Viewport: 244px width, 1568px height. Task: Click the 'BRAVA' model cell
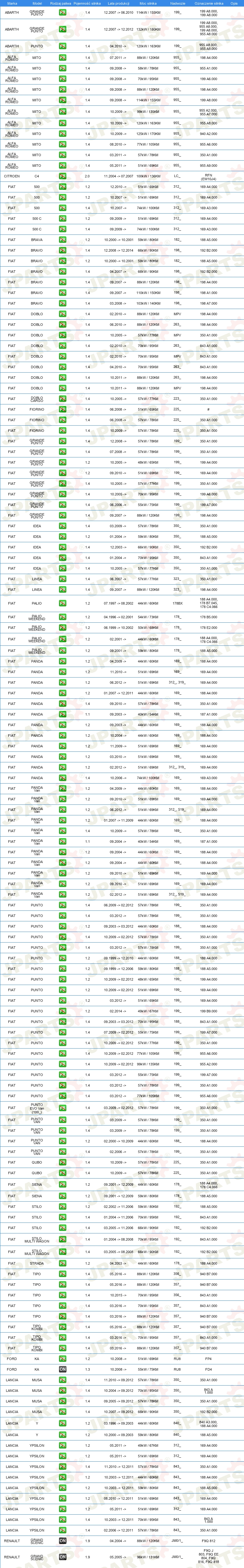click(x=37, y=240)
